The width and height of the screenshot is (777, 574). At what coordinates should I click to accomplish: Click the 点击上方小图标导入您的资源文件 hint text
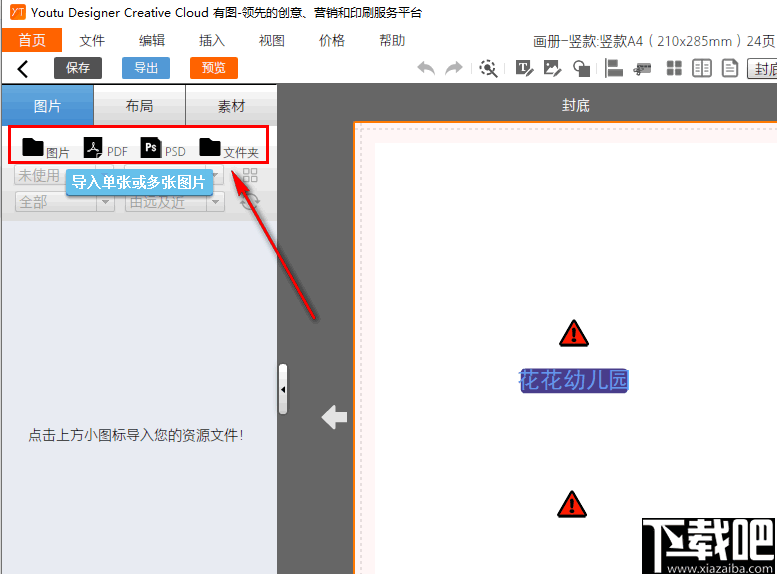tap(136, 435)
